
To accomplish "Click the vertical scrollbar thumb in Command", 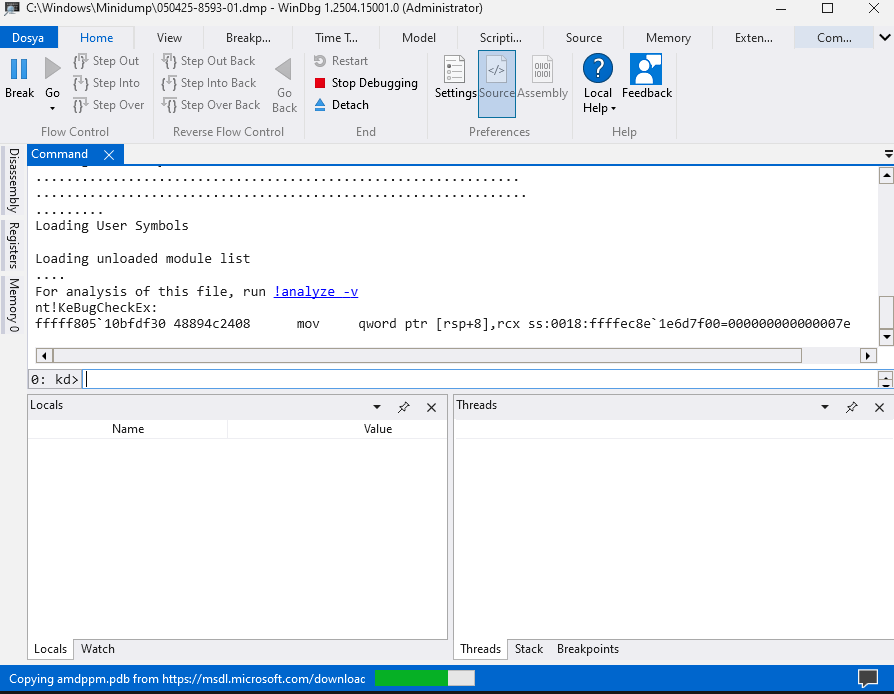I will [886, 312].
